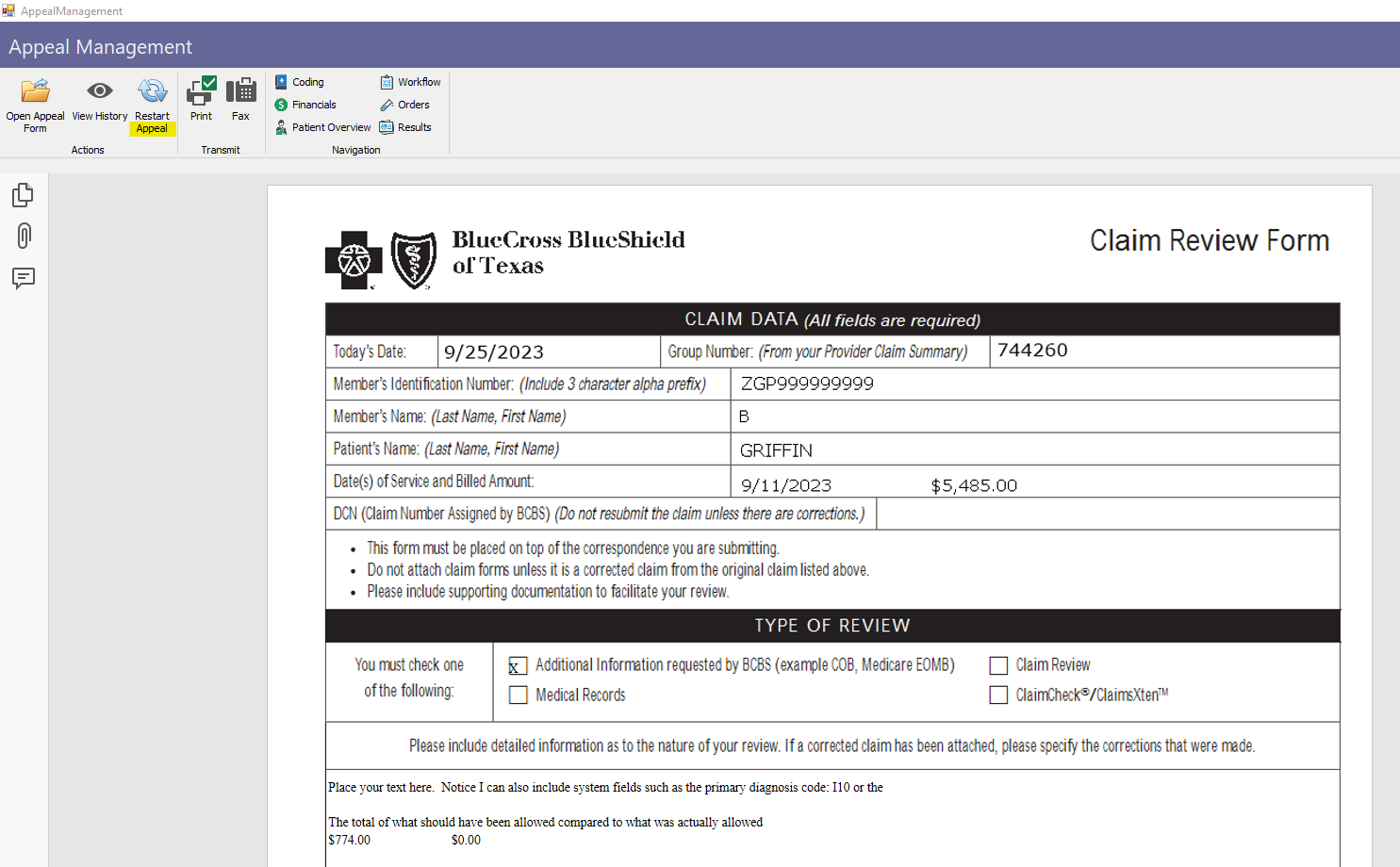Check the Claim Review box

[x=998, y=666]
